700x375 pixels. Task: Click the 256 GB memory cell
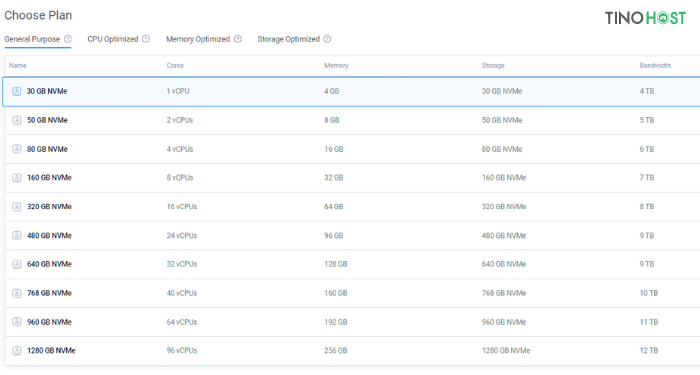pos(336,351)
